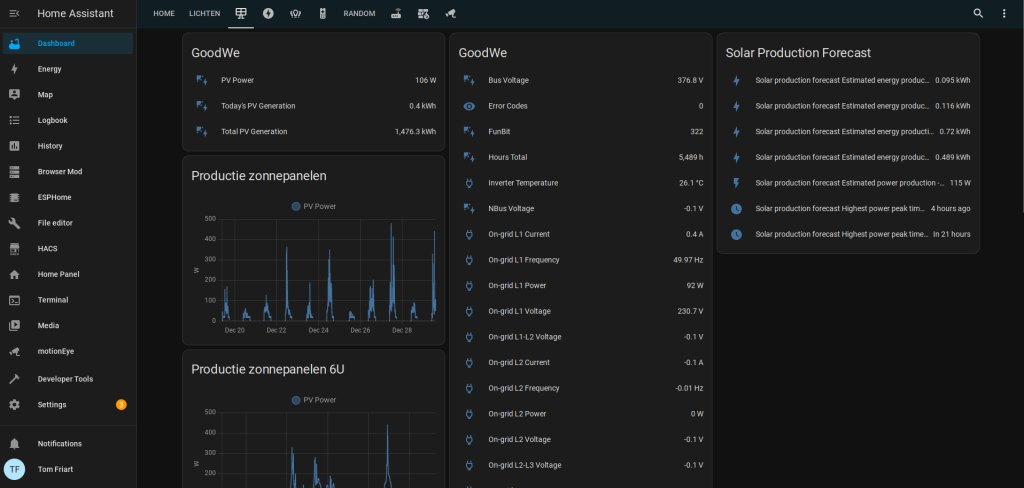Toggle PV Power legend in 6U chart
This screenshot has width=1024, height=488.
[314, 400]
